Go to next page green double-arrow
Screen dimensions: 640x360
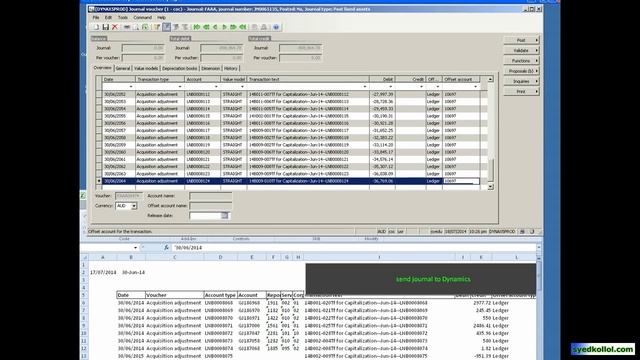(233, 27)
